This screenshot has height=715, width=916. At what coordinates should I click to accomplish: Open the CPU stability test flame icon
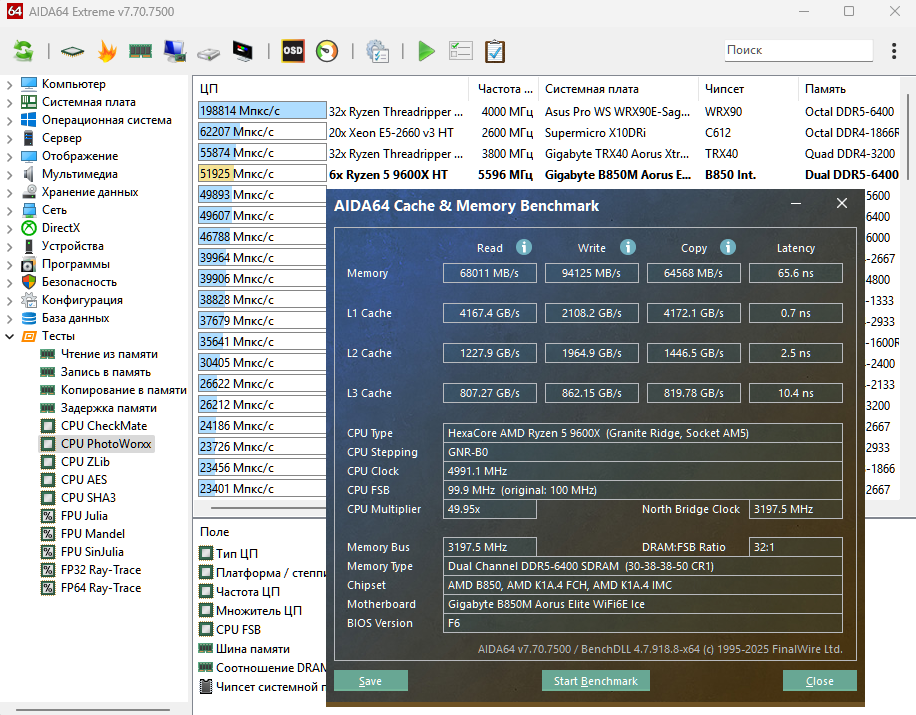(x=106, y=50)
